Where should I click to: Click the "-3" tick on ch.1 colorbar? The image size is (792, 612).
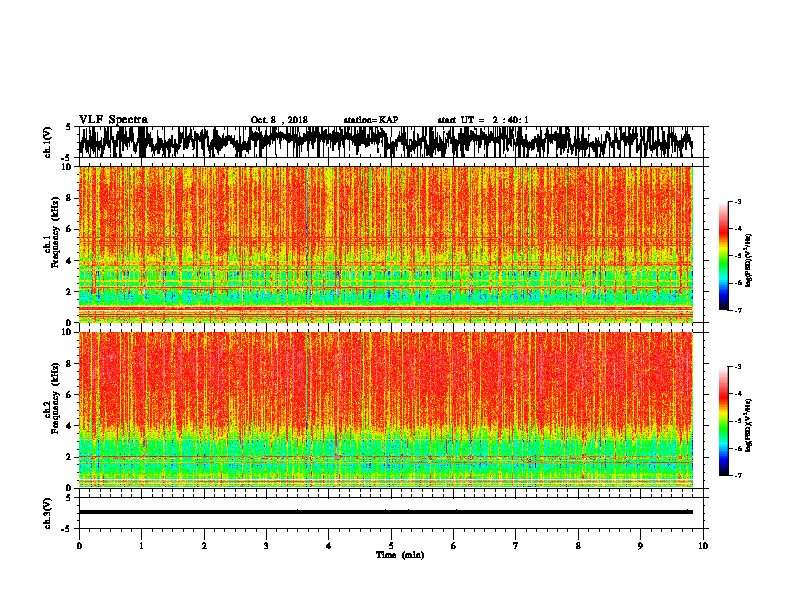[x=737, y=202]
